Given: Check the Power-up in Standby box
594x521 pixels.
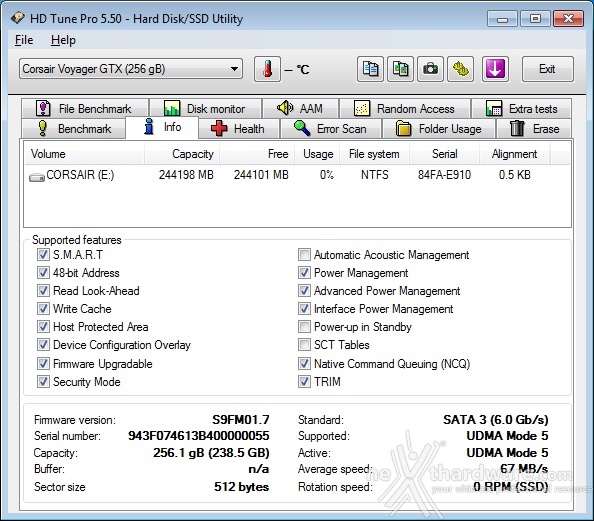Looking at the screenshot, I should pyautogui.click(x=304, y=327).
